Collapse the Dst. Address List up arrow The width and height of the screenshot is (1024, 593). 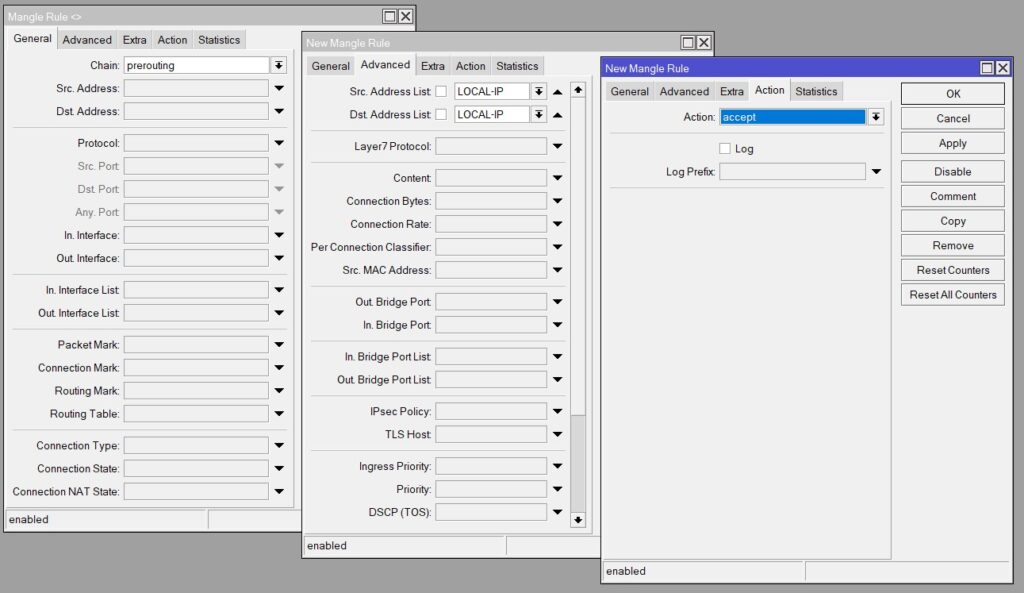pos(557,115)
